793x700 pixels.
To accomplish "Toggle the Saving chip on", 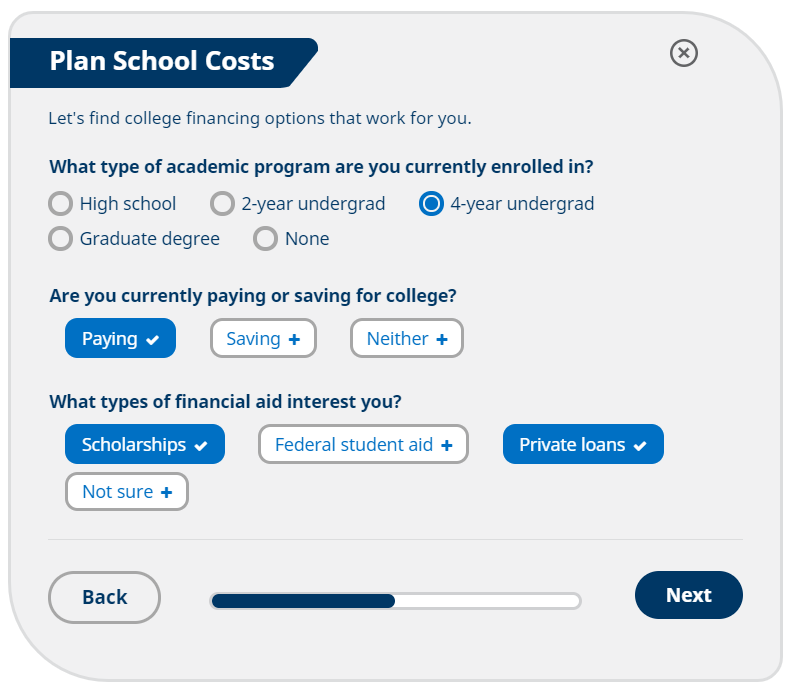I will click(x=263, y=338).
